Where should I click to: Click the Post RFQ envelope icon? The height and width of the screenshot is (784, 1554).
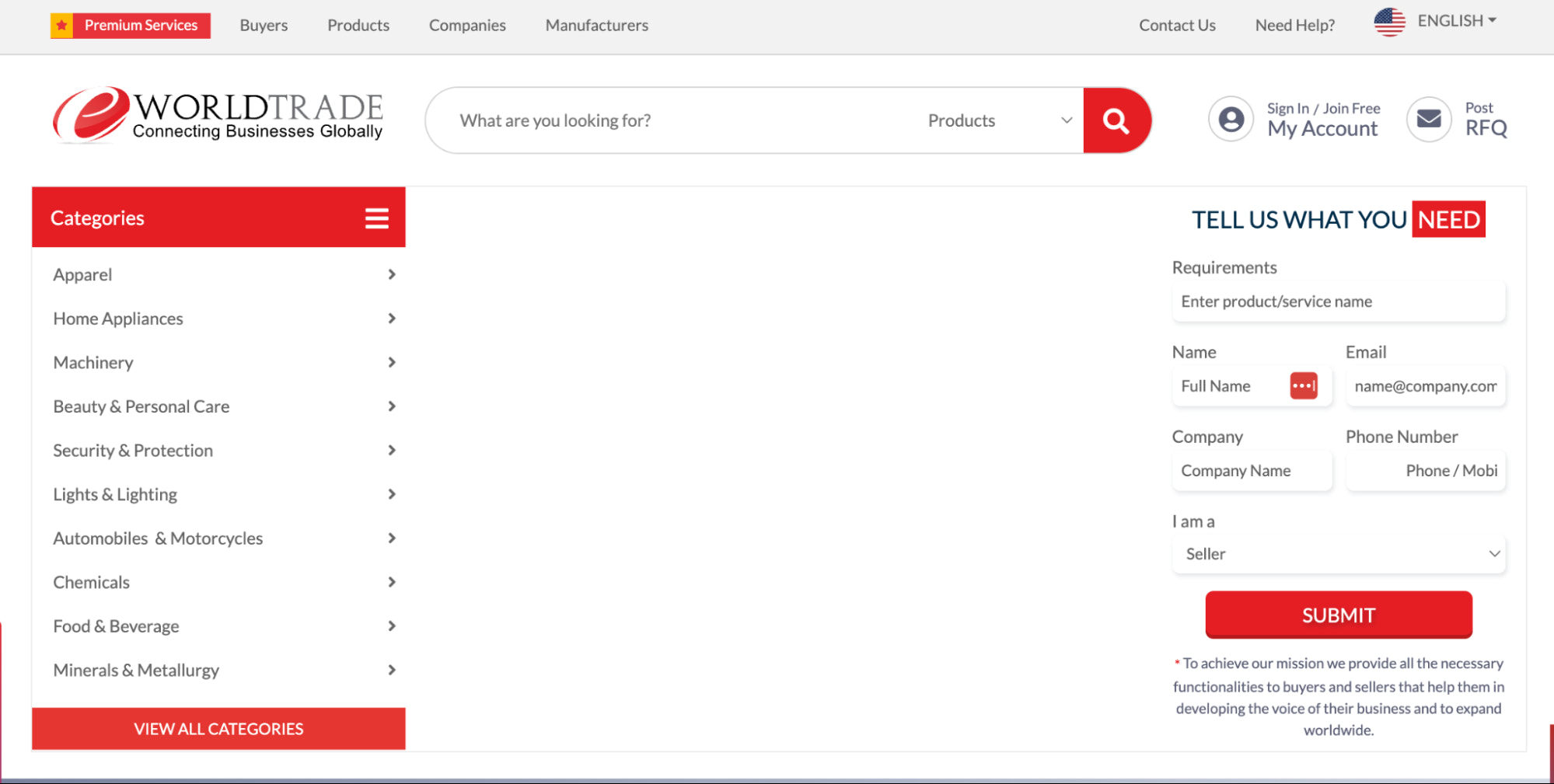point(1428,120)
